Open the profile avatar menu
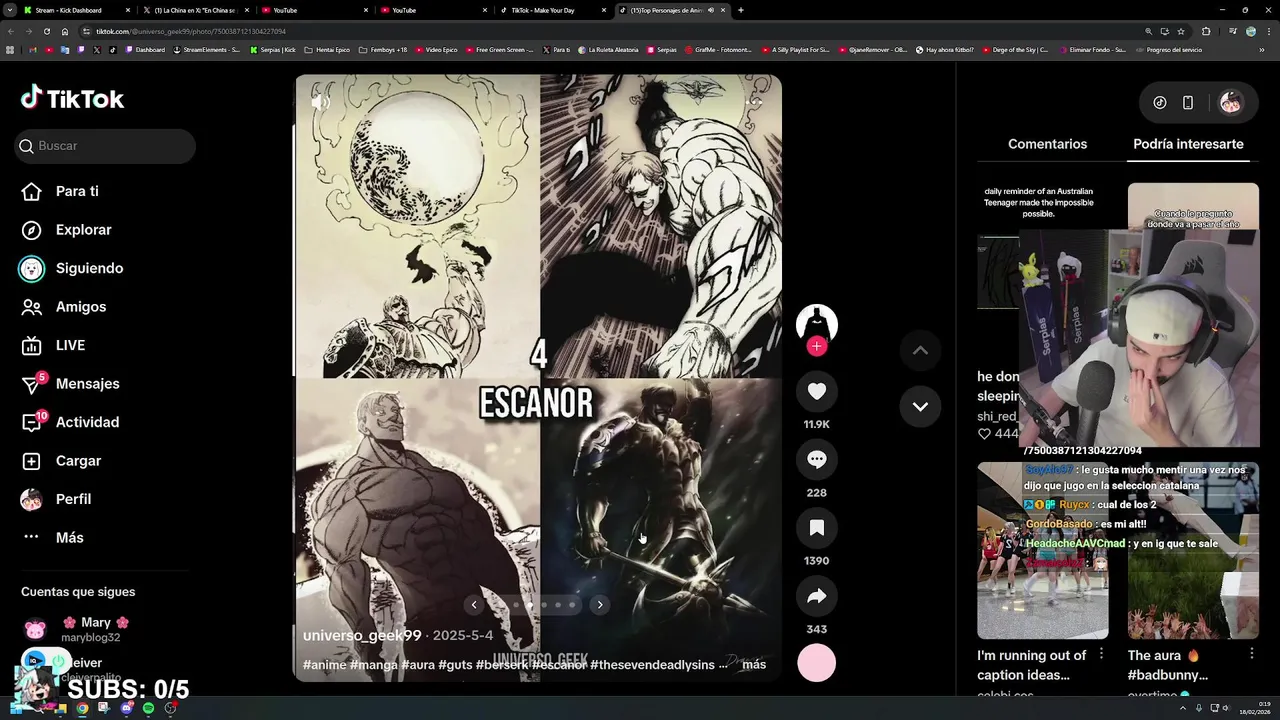The width and height of the screenshot is (1280, 720). click(x=1231, y=102)
